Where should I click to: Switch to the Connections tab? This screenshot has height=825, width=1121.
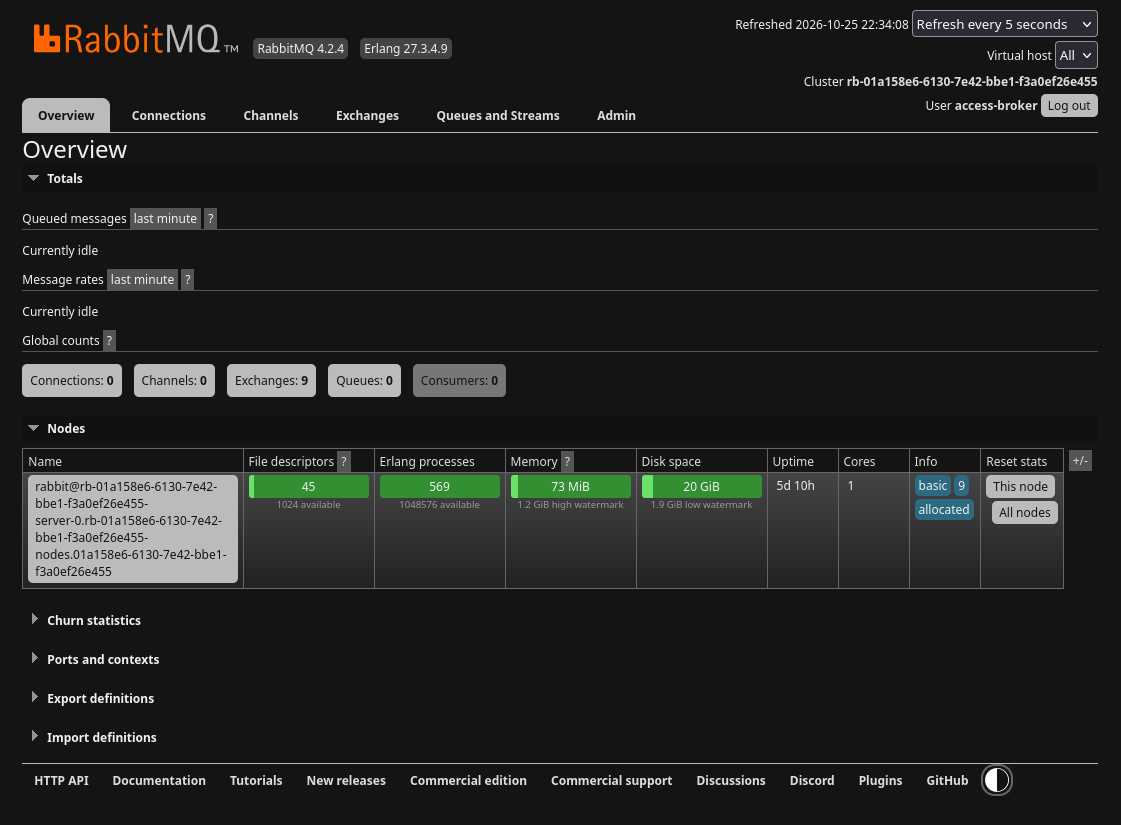pos(169,115)
